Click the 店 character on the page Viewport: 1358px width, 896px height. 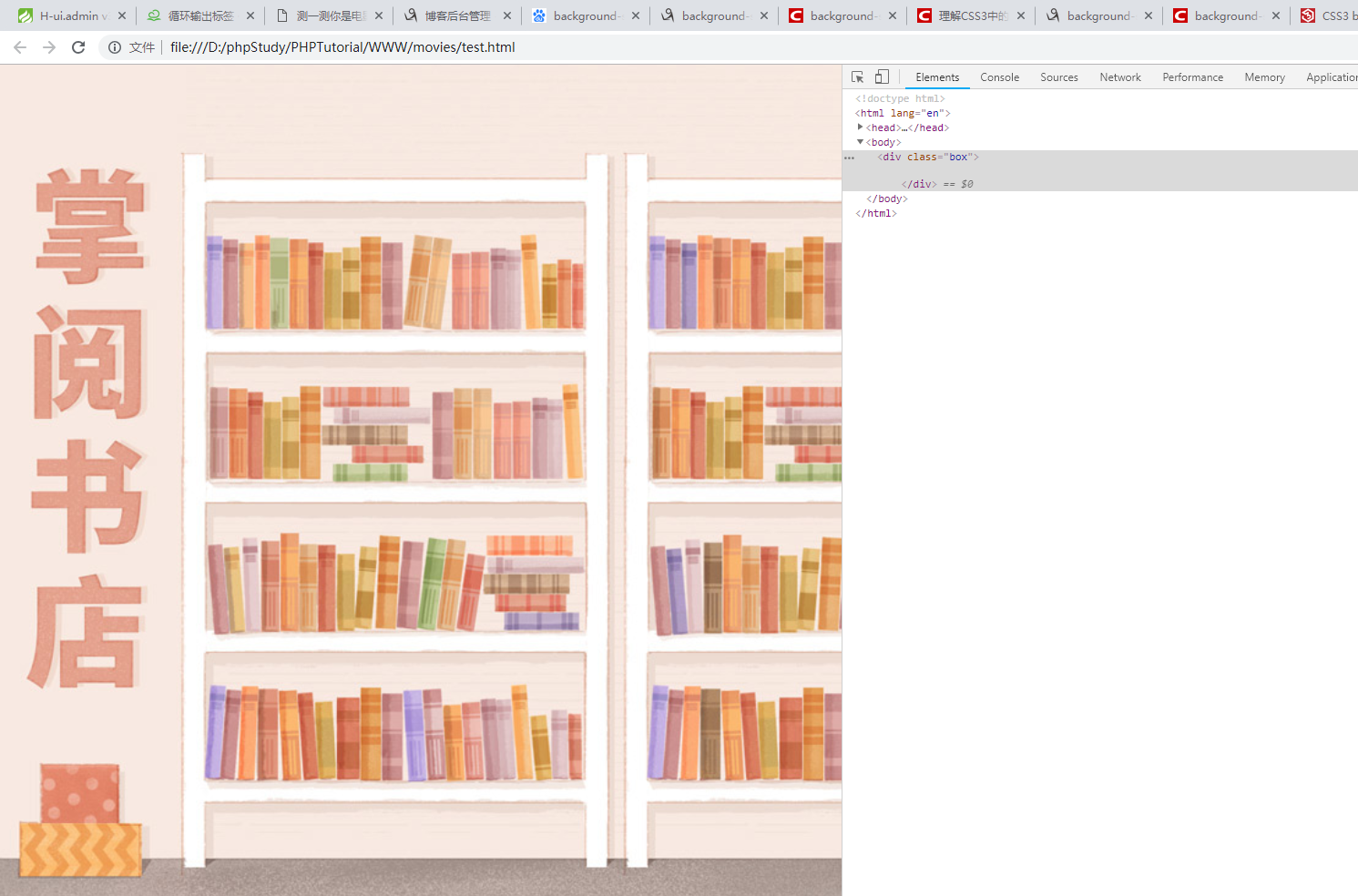pos(87,631)
